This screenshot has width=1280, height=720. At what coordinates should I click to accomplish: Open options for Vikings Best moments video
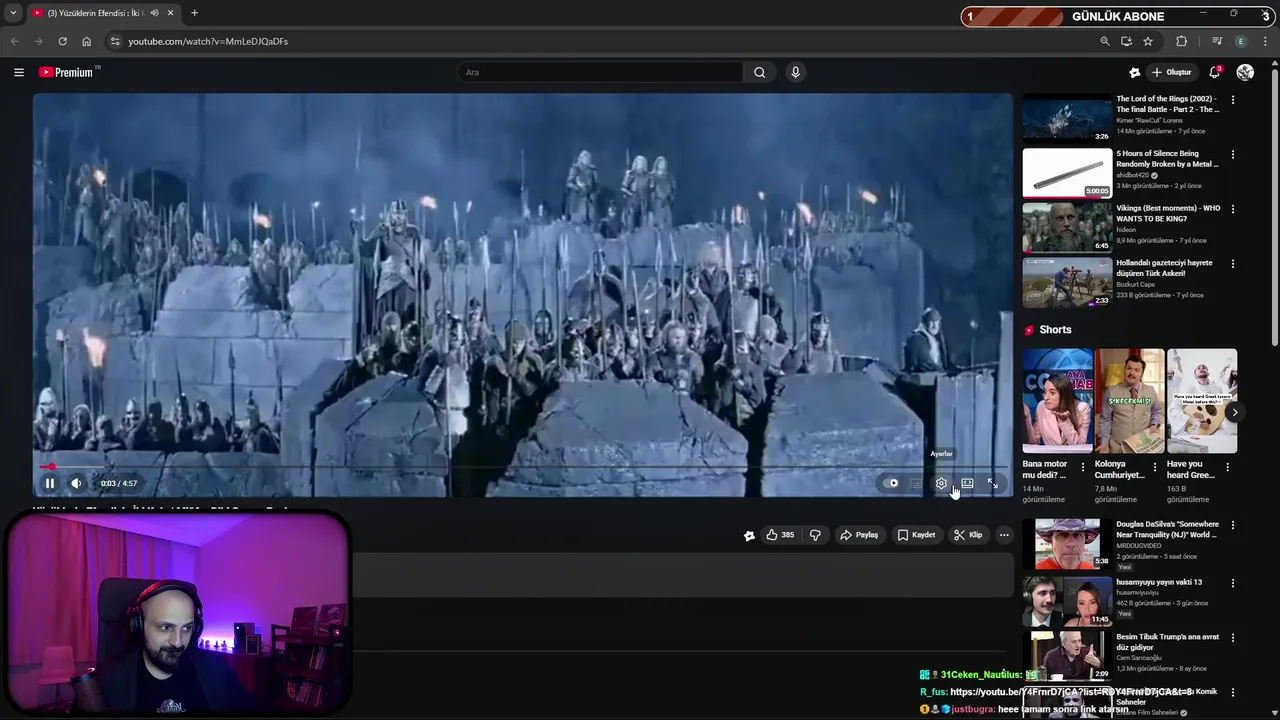click(x=1232, y=209)
